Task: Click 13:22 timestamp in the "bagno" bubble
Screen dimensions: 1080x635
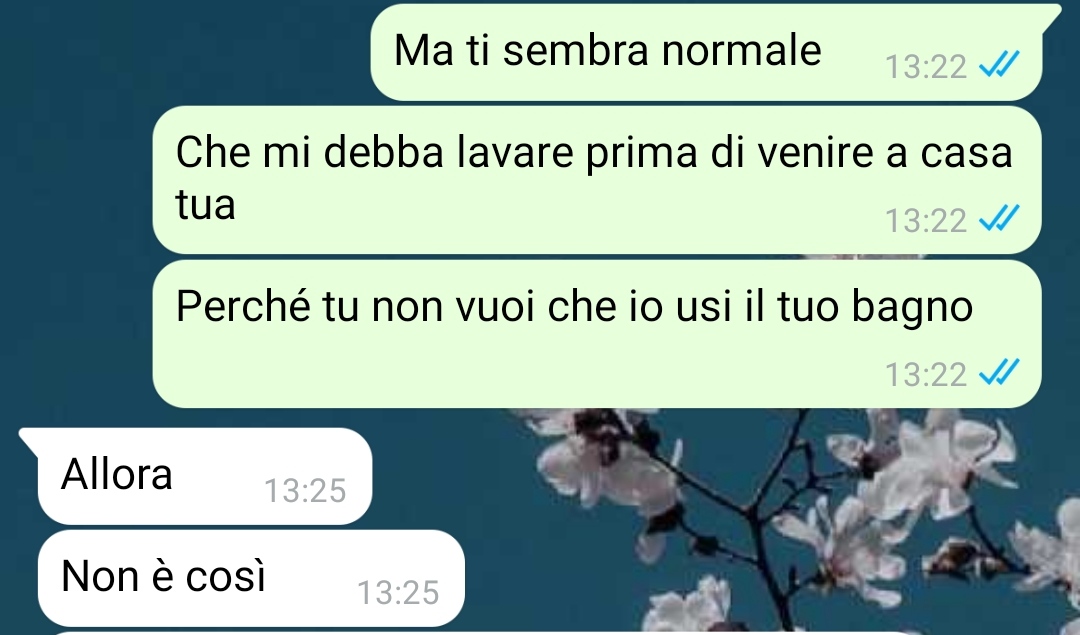Action: (926, 375)
